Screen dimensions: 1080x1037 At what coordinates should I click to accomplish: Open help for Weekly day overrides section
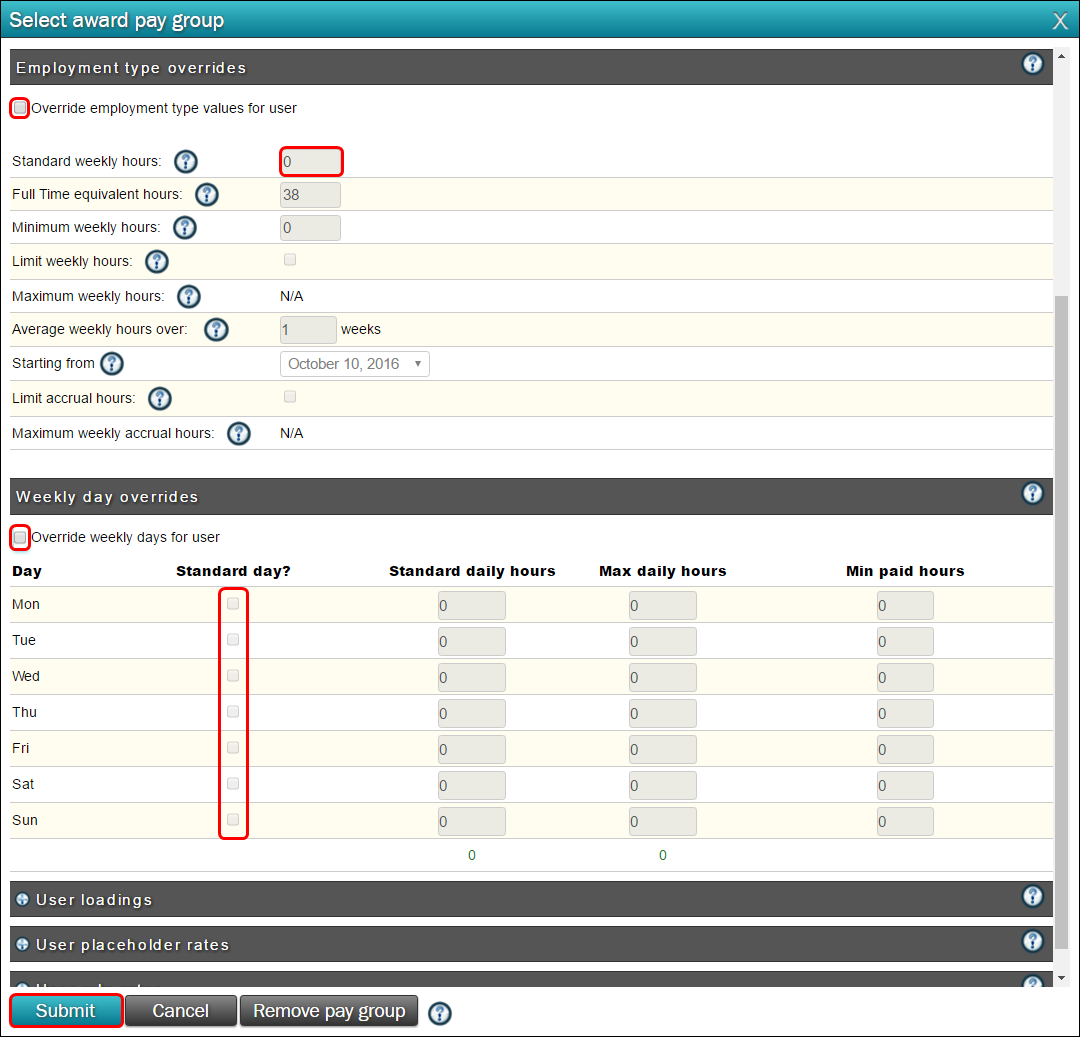[x=1032, y=493]
